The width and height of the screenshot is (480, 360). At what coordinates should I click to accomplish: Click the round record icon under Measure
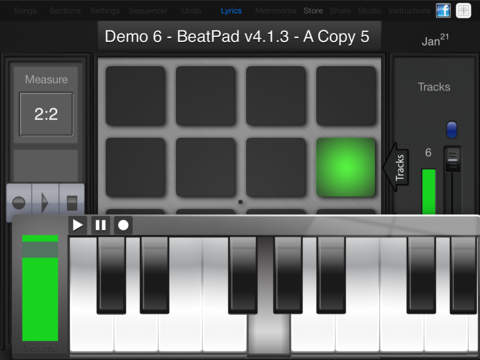coord(19,203)
